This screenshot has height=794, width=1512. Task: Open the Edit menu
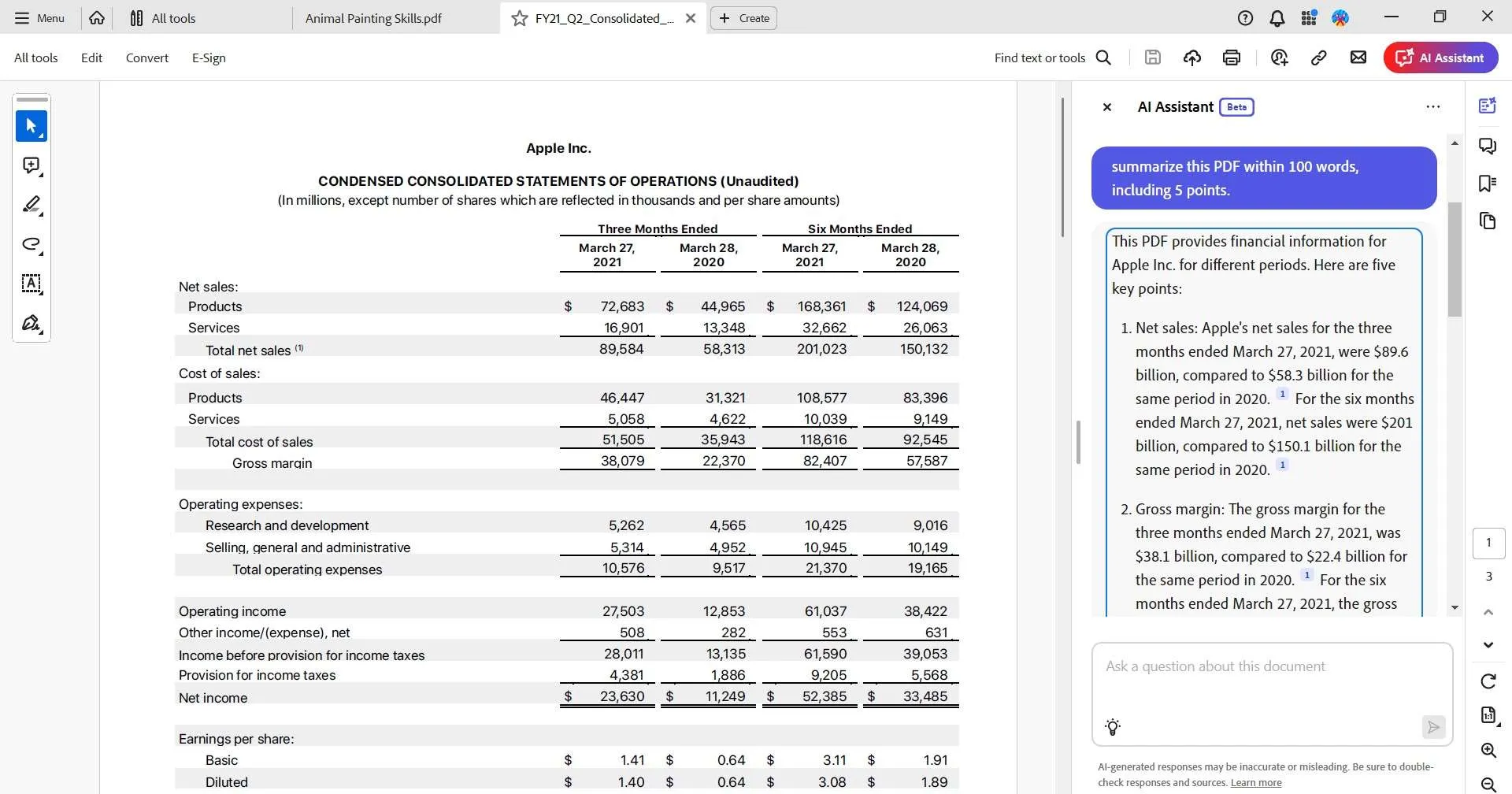click(91, 58)
